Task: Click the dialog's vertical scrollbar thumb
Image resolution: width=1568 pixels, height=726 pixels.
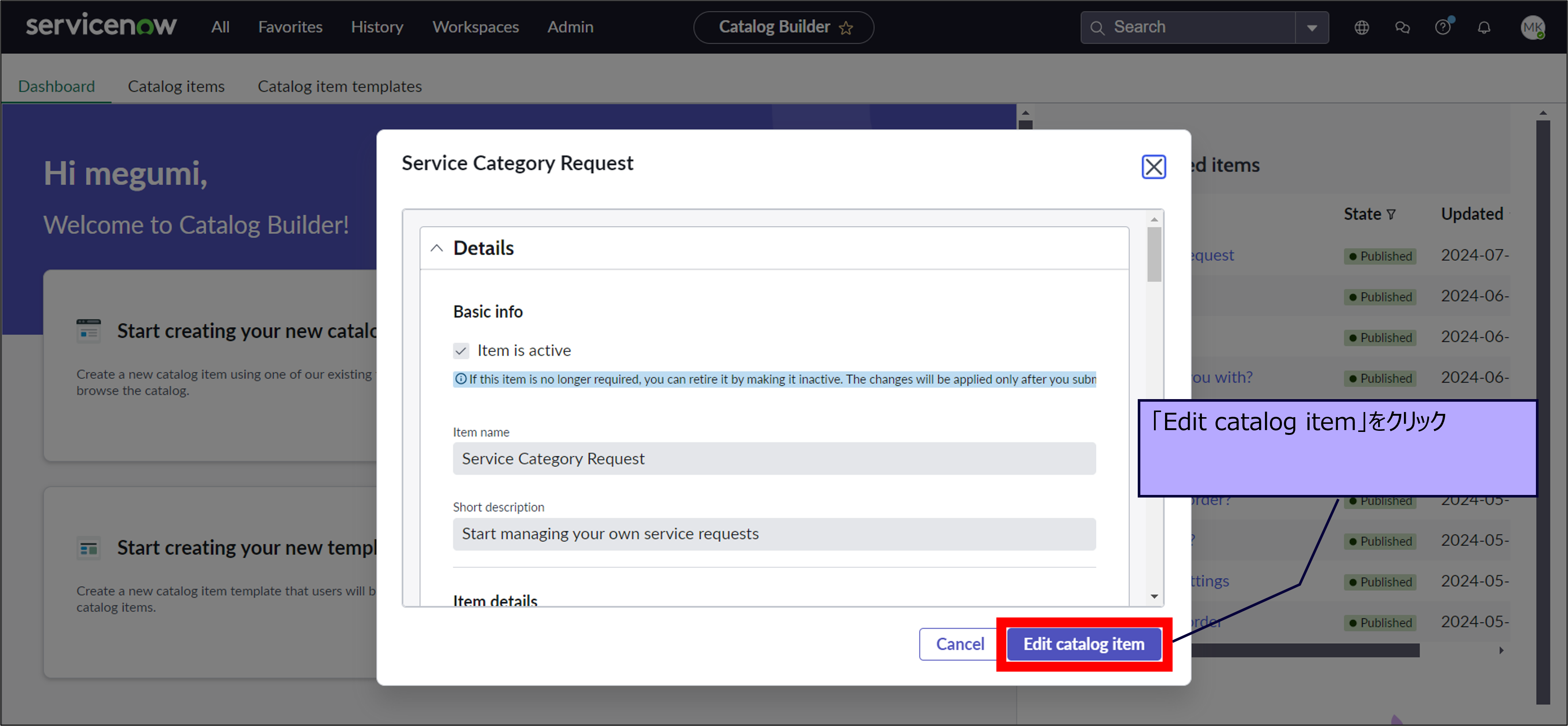Action: click(1154, 254)
